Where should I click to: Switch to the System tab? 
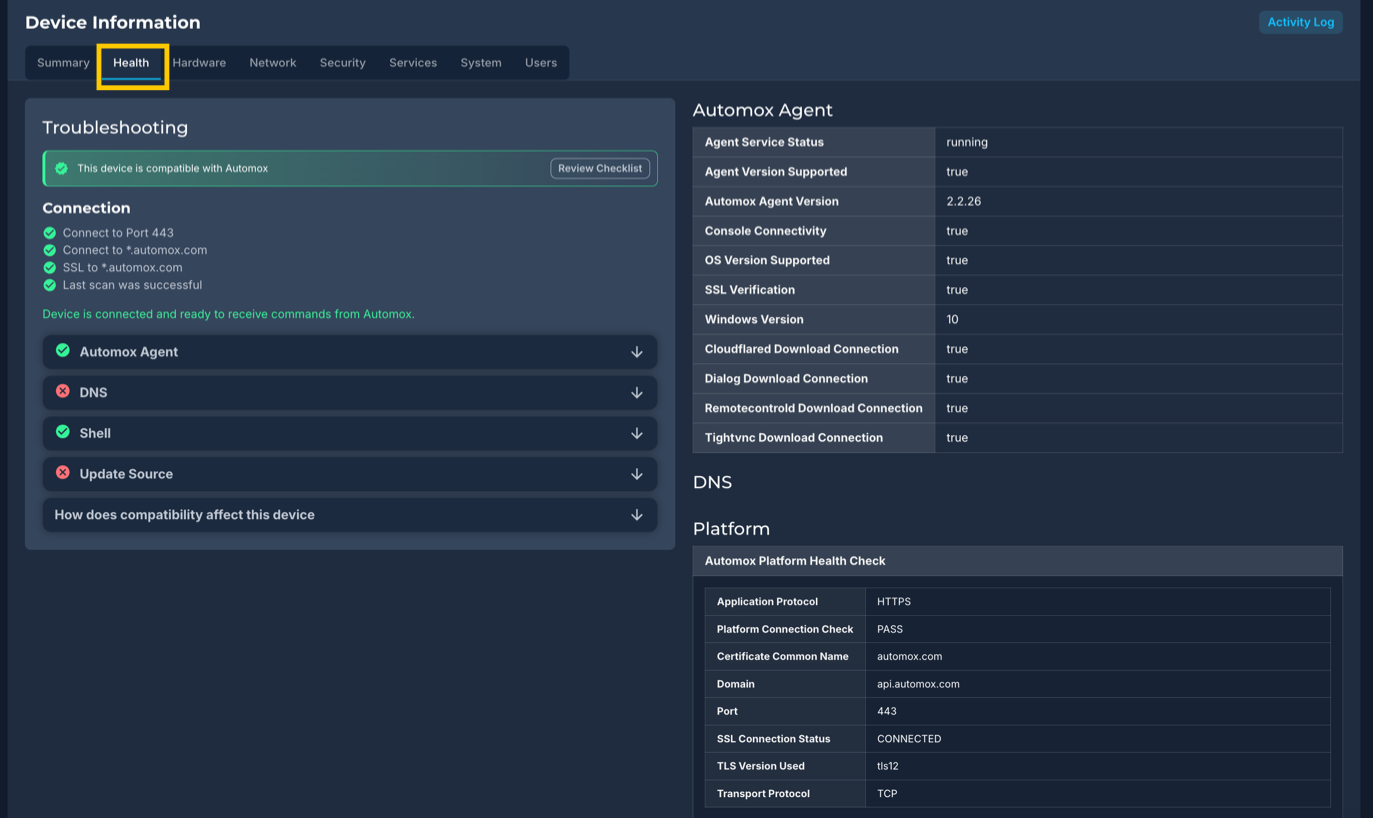pyautogui.click(x=481, y=62)
